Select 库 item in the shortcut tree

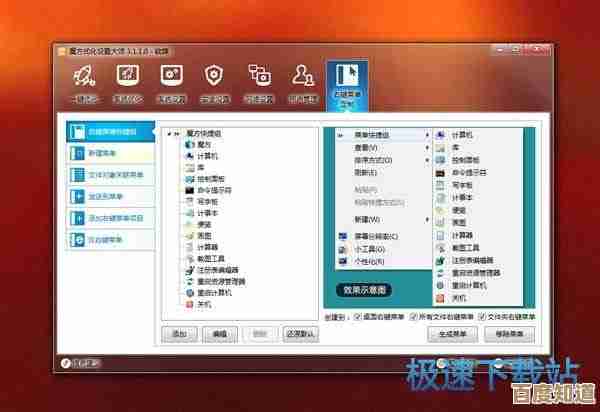tap(195, 168)
